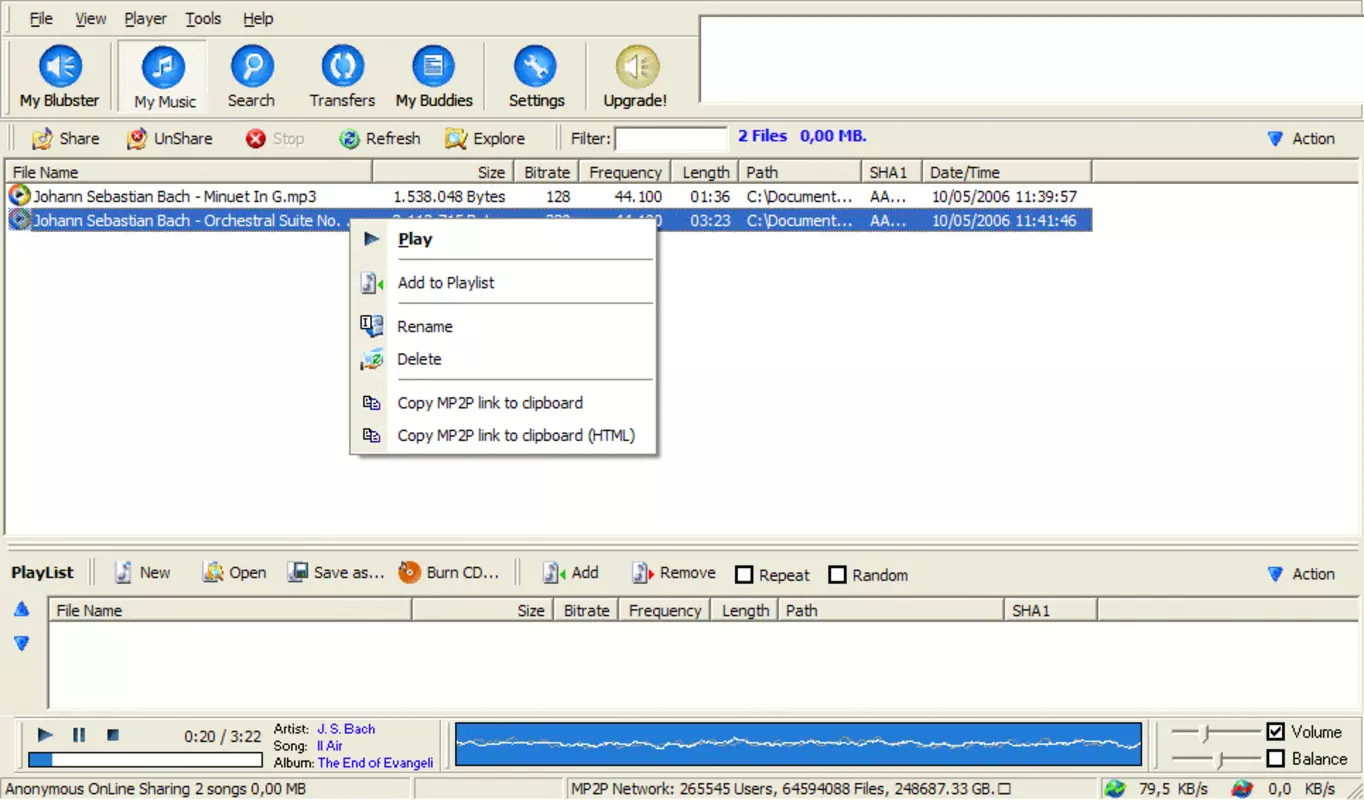This screenshot has height=800, width=1364.
Task: Move playlist item up with blue arrow
Action: (22, 609)
